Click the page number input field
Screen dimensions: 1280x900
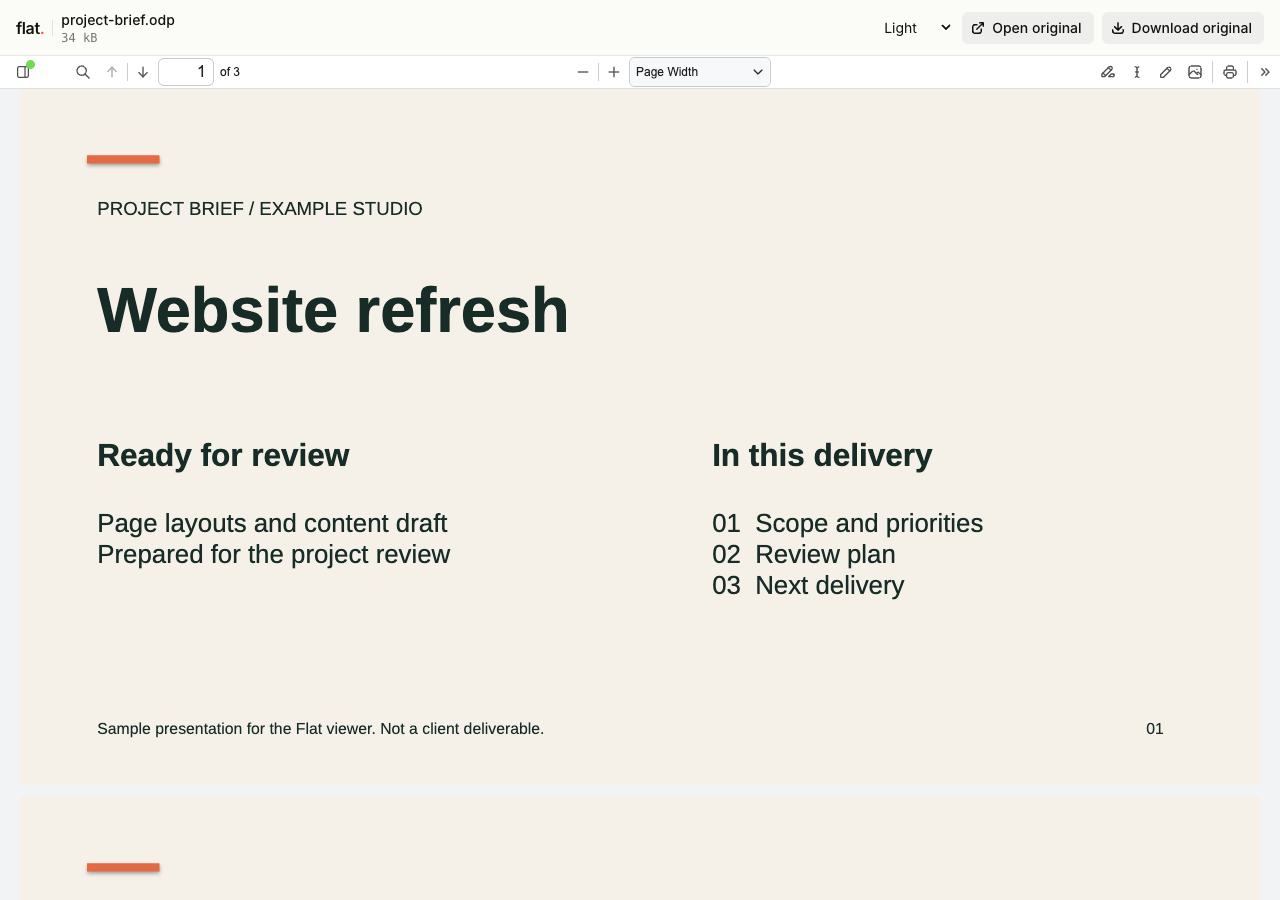tap(186, 72)
